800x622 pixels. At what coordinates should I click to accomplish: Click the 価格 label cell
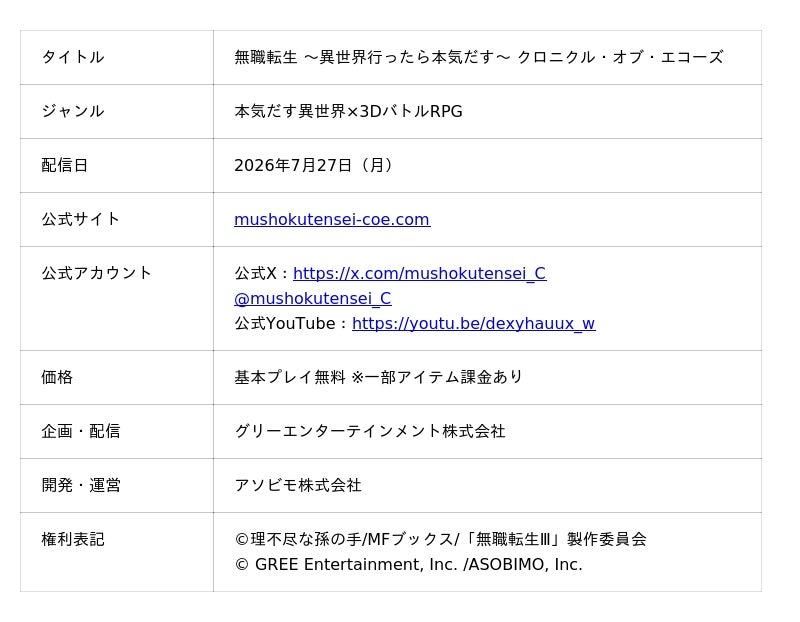click(x=117, y=378)
